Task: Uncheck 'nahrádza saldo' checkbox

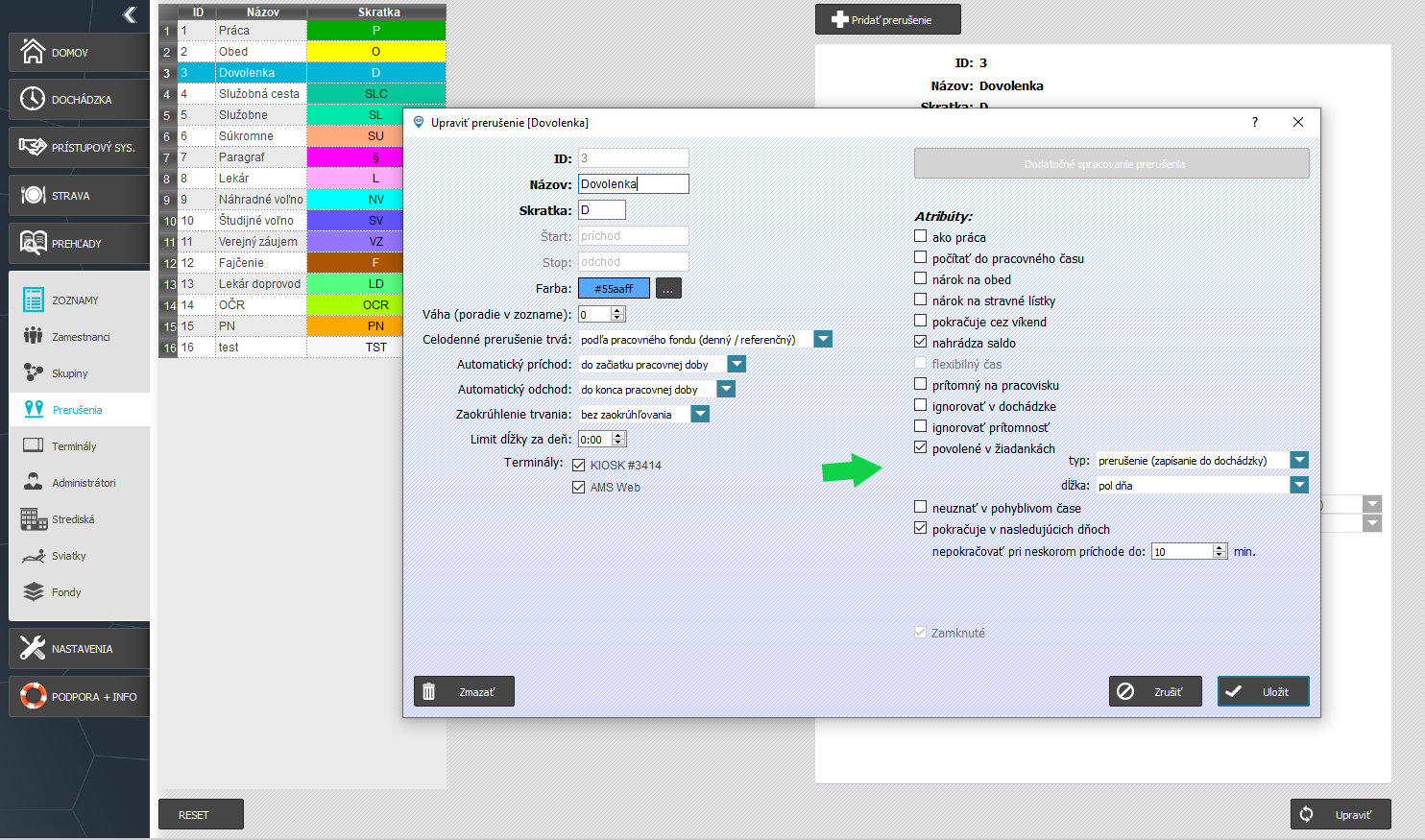Action: pos(920,342)
